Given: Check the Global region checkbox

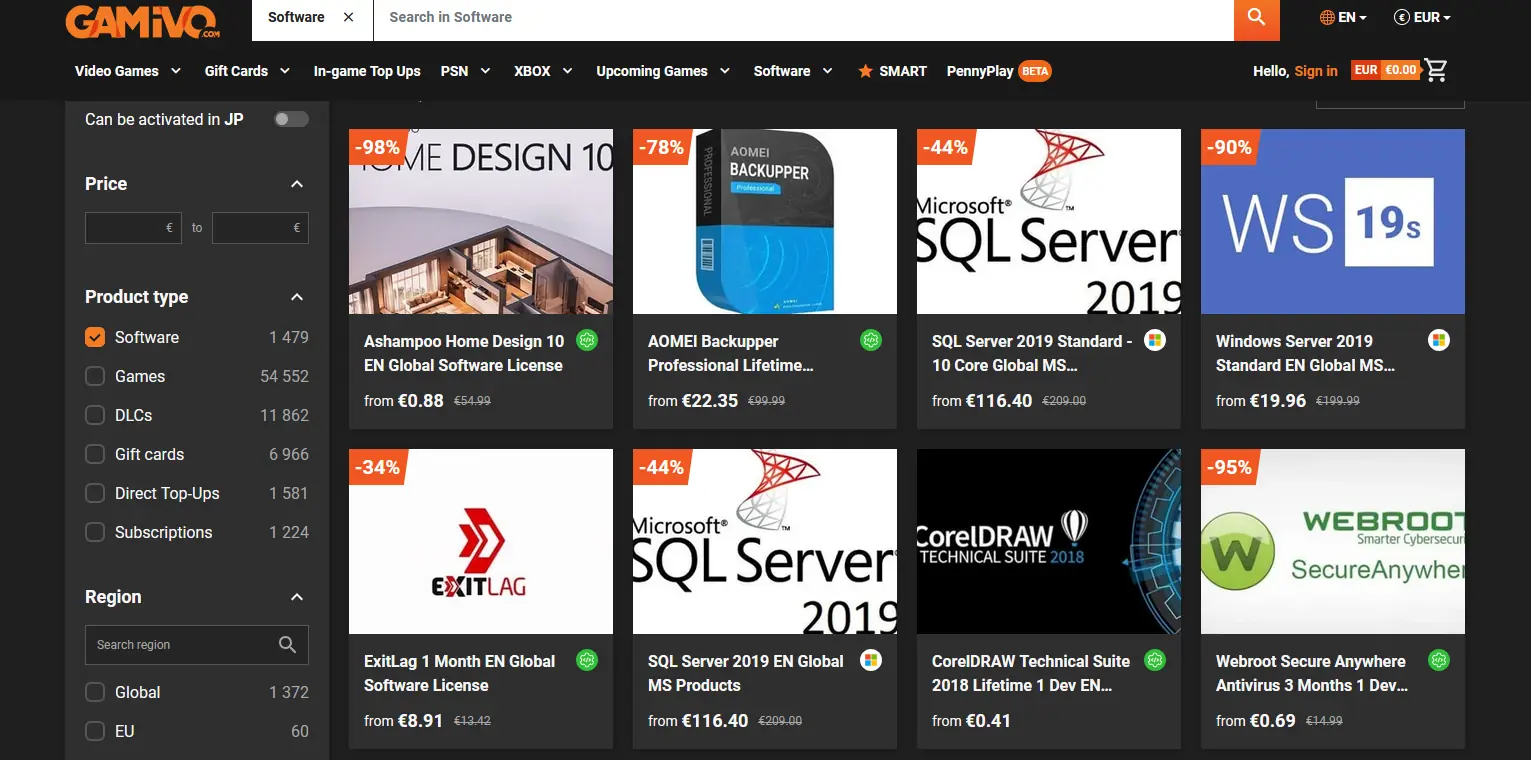Looking at the screenshot, I should pos(95,692).
